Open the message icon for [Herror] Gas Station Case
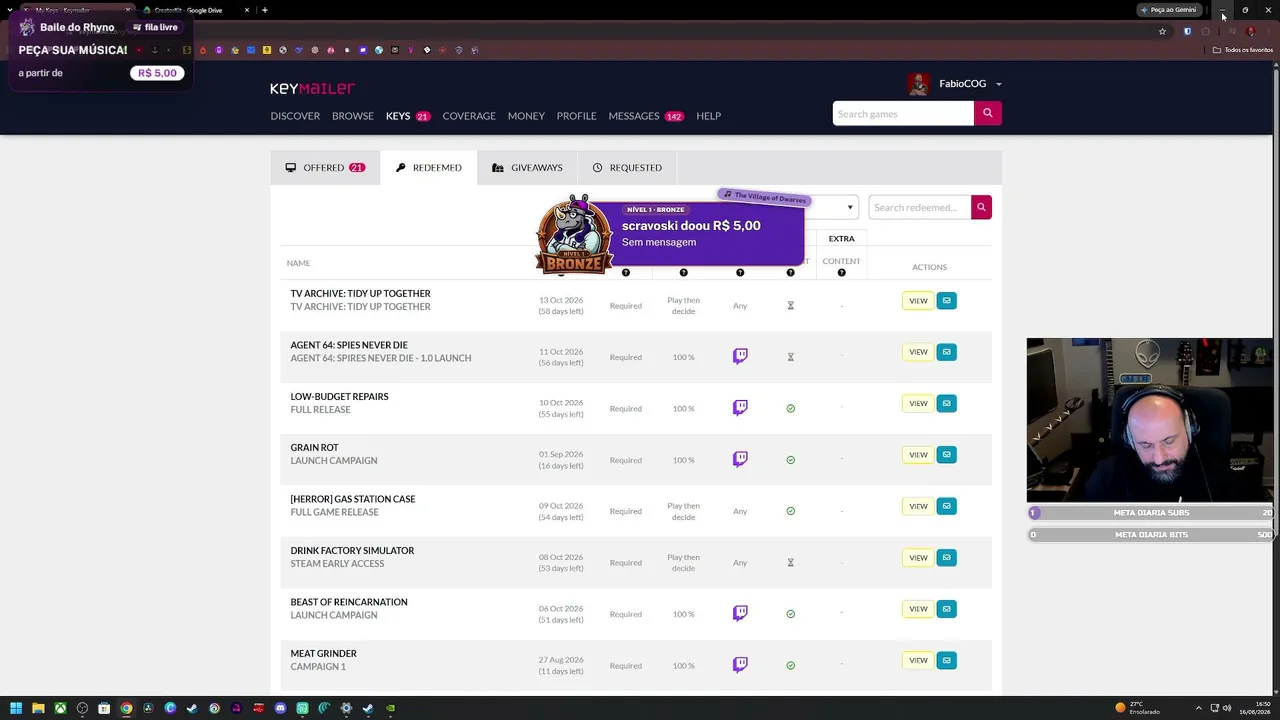1280x720 pixels. click(x=946, y=506)
